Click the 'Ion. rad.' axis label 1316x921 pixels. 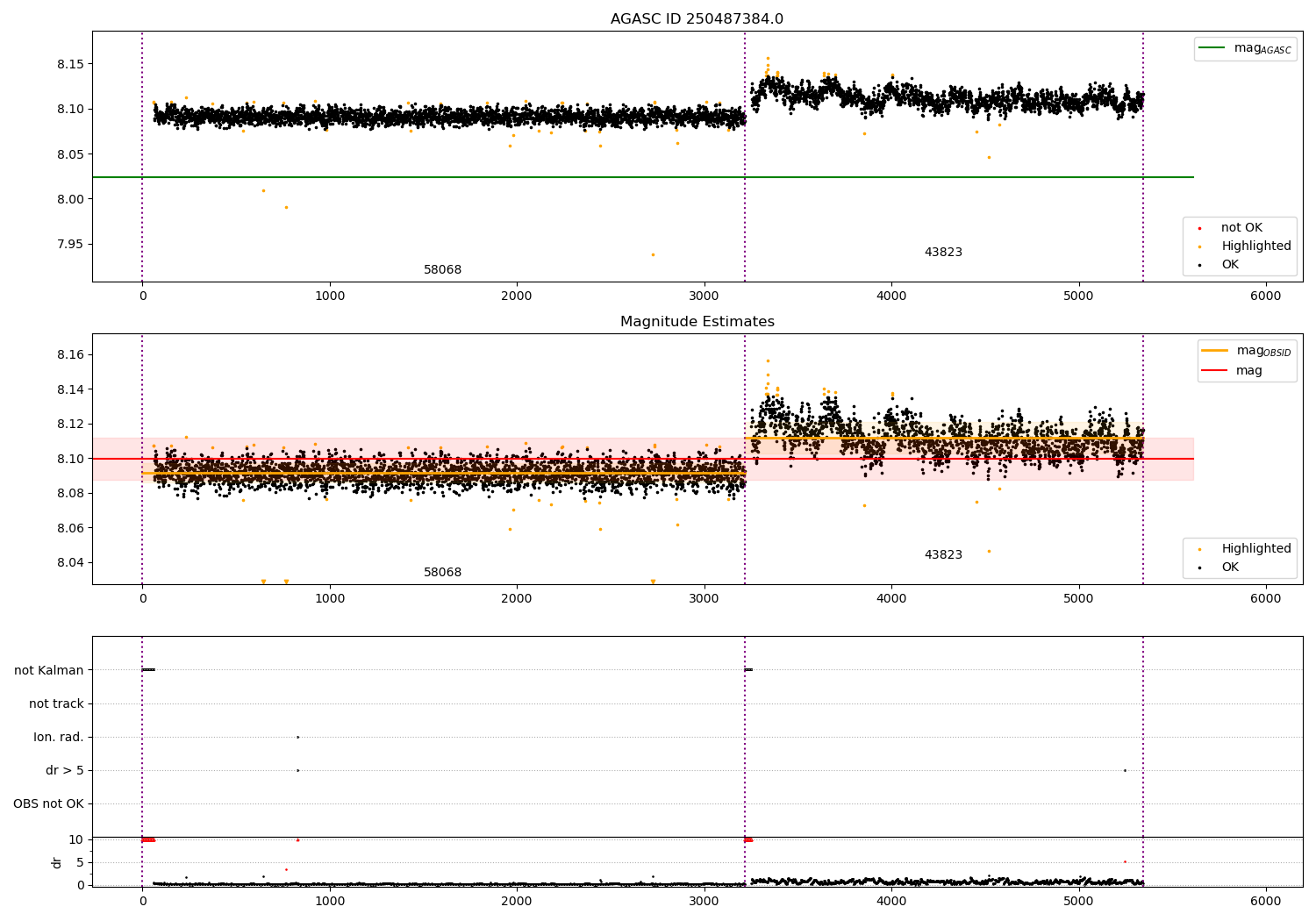click(59, 738)
